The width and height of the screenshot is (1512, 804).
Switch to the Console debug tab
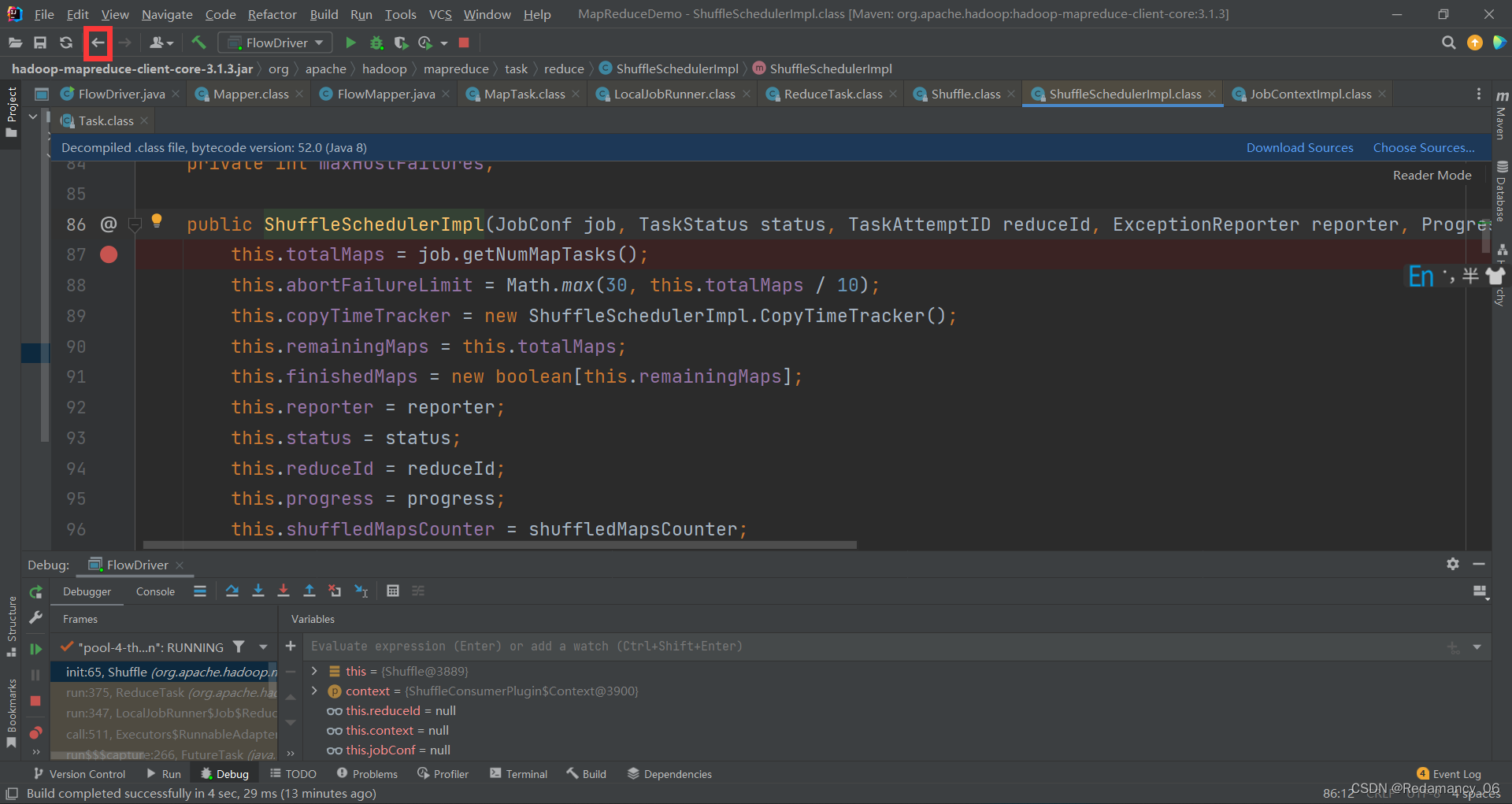(x=155, y=591)
